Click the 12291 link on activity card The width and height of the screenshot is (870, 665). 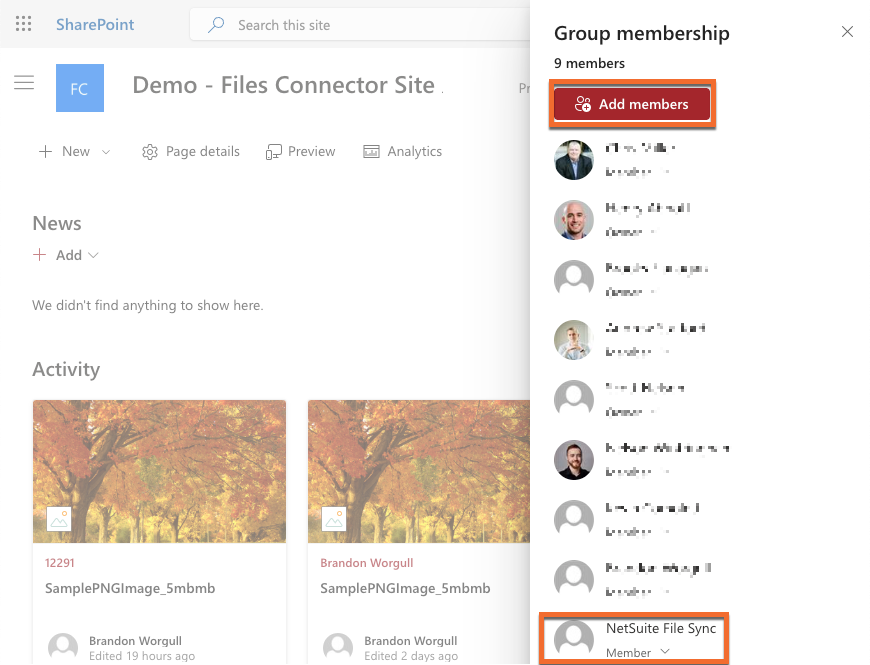point(60,563)
